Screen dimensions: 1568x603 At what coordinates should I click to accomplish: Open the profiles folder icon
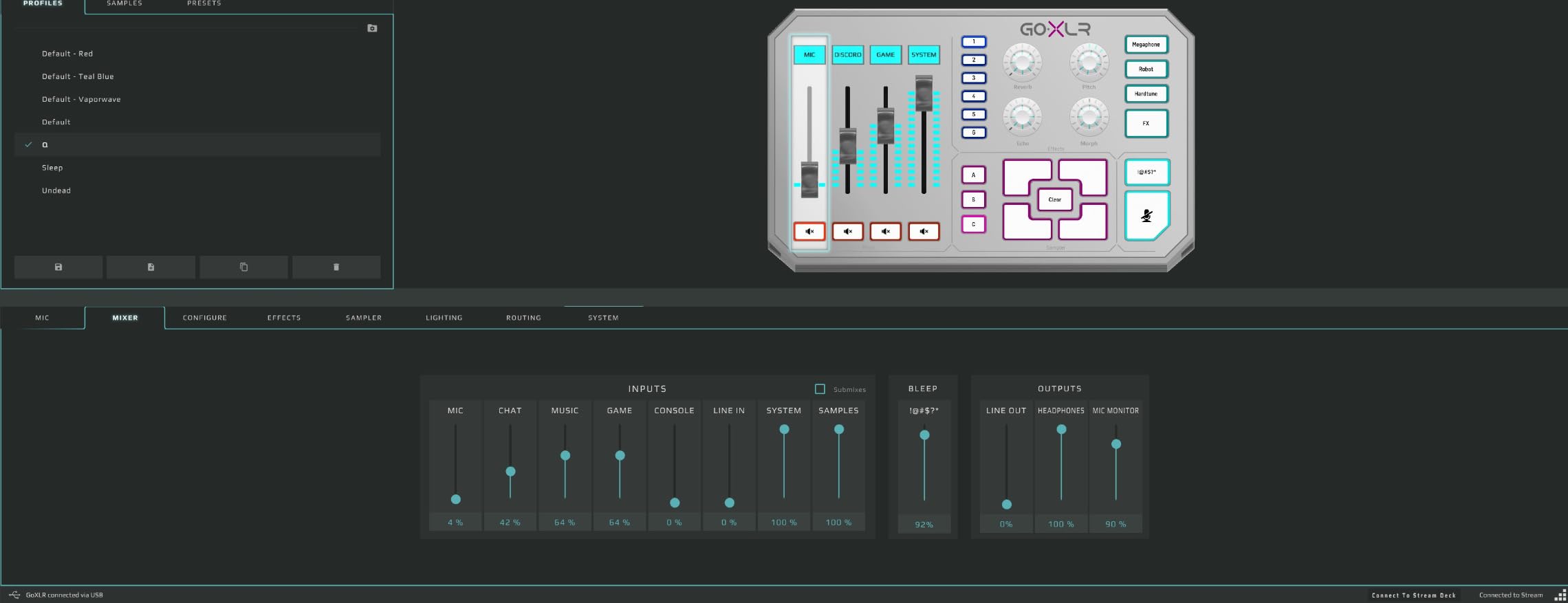coord(372,28)
